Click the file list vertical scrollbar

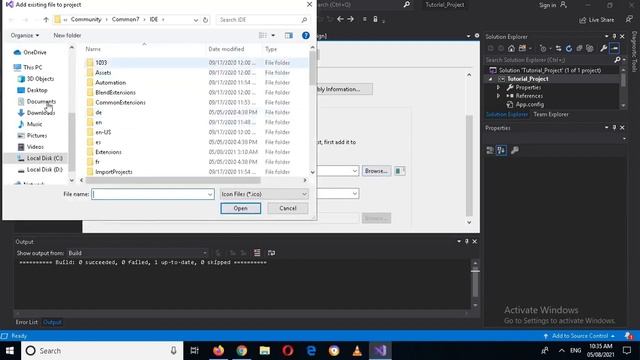tap(312, 69)
